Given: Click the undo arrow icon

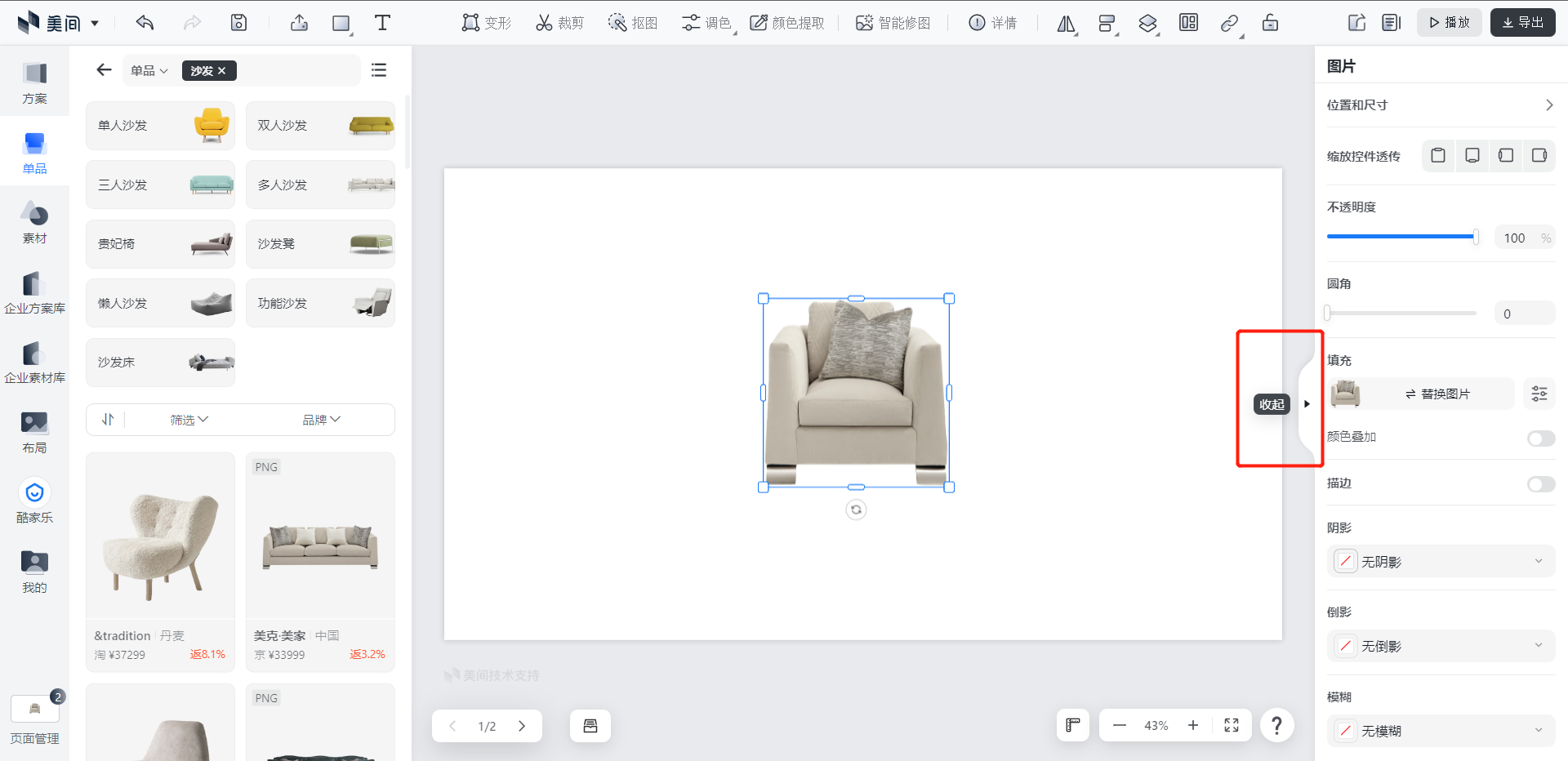Looking at the screenshot, I should 145,23.
